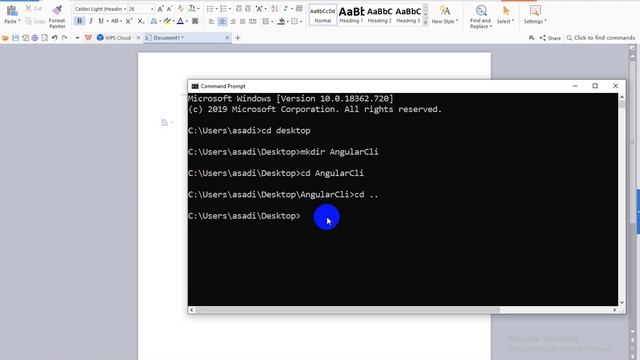
Task: Click the character shading icon
Action: point(195,21)
